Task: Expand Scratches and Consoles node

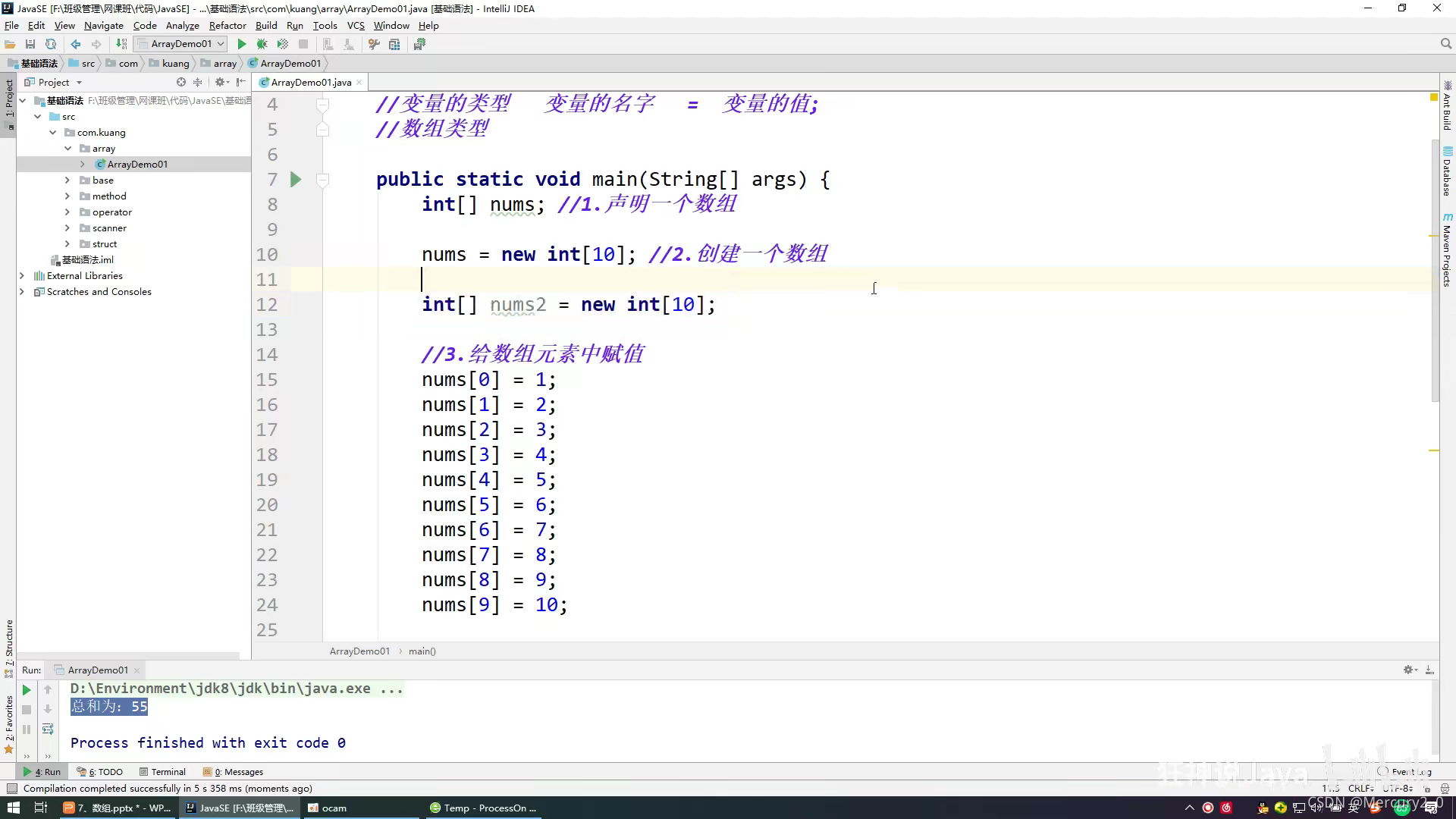Action: 22,292
